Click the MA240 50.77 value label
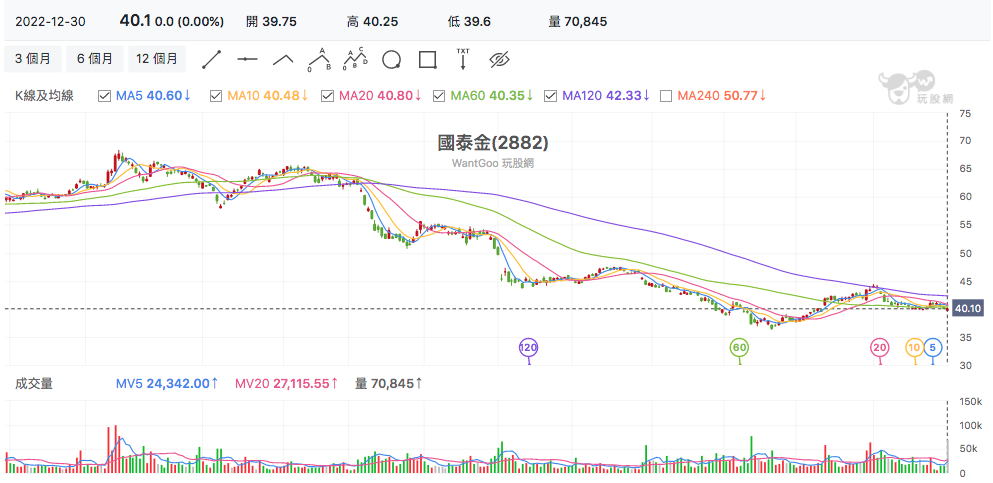Viewport: 993px width, 483px height. [722, 96]
